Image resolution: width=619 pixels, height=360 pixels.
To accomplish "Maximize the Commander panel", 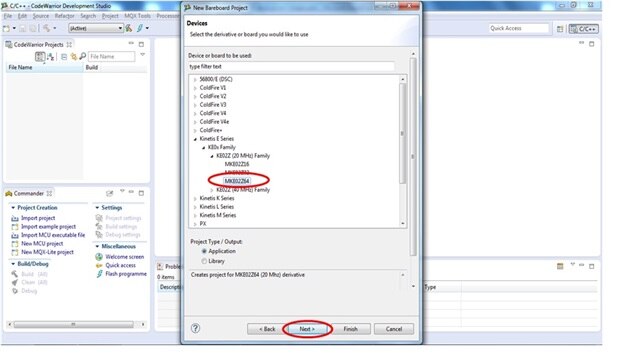I will click(x=141, y=193).
